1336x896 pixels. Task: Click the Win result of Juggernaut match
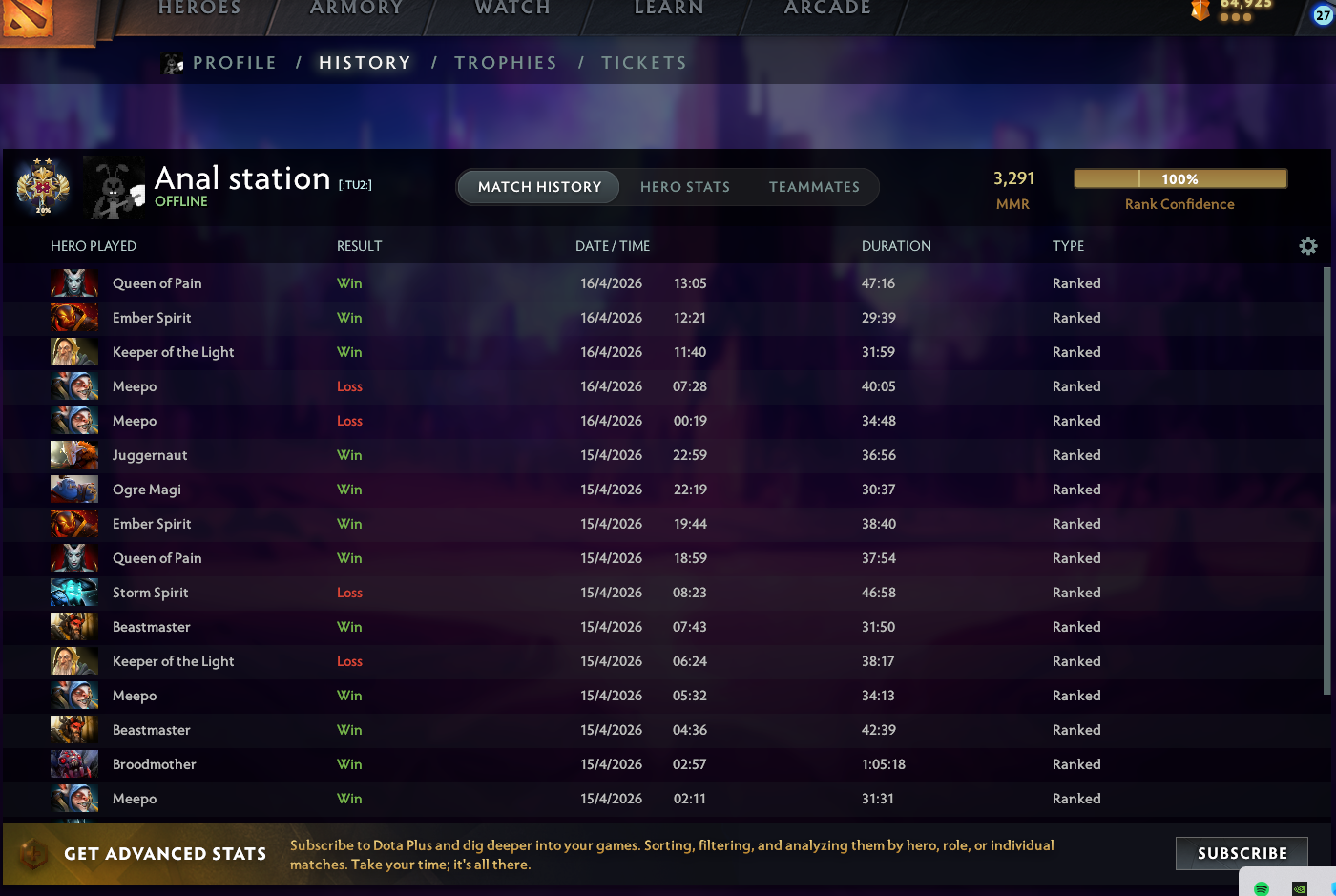click(349, 455)
